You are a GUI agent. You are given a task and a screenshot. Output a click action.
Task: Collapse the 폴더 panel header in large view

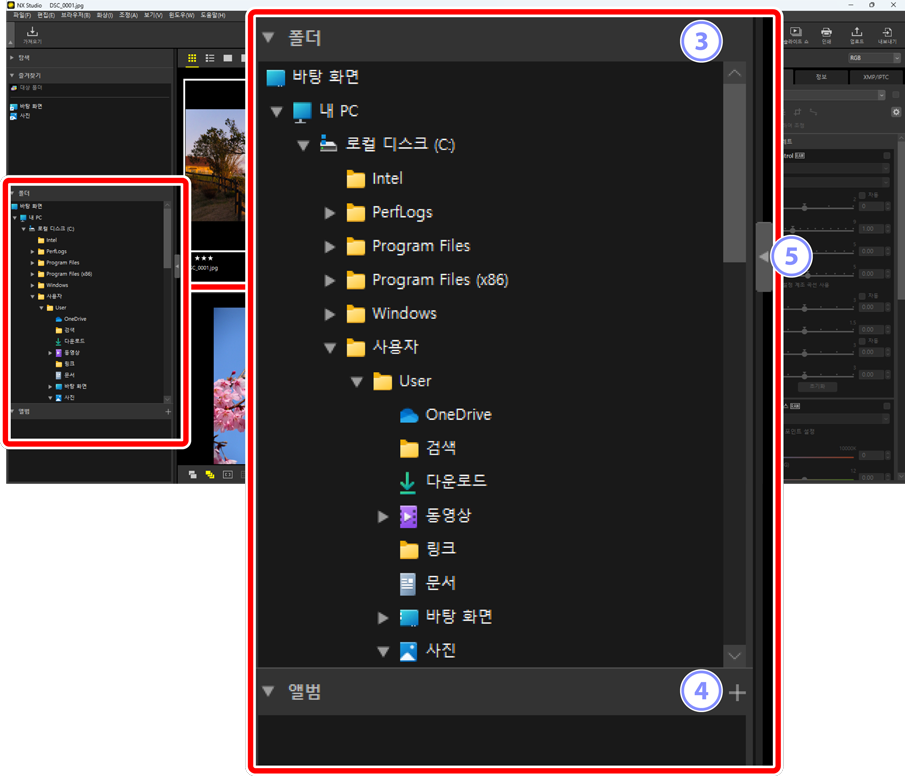coord(267,39)
